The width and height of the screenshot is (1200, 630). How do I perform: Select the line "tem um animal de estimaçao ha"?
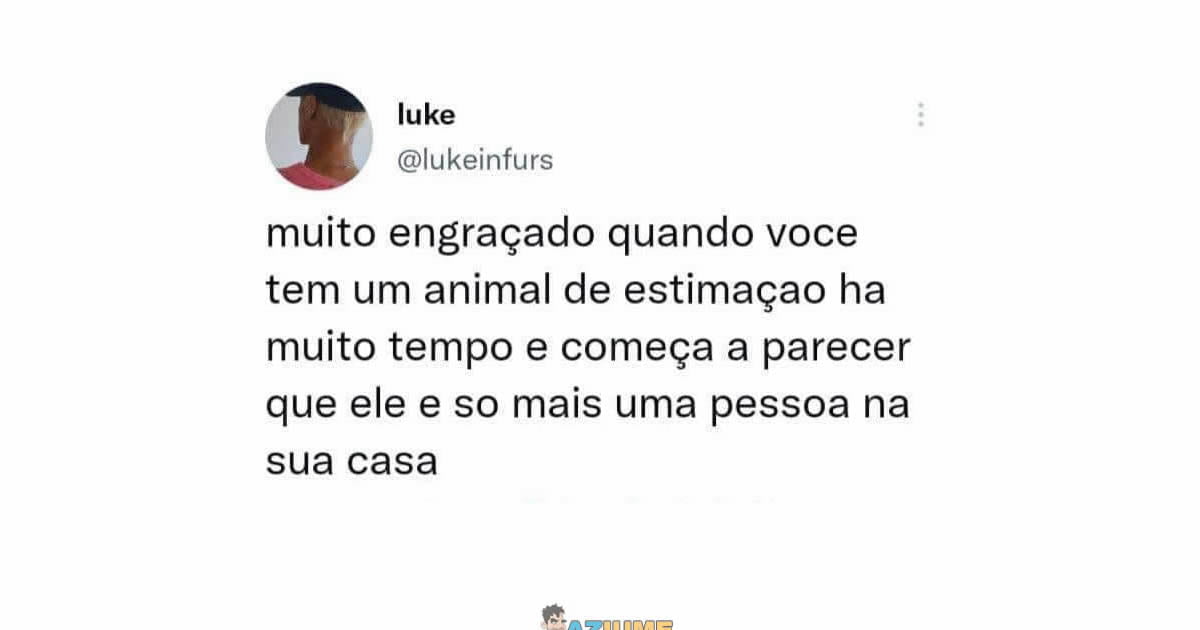point(576,294)
